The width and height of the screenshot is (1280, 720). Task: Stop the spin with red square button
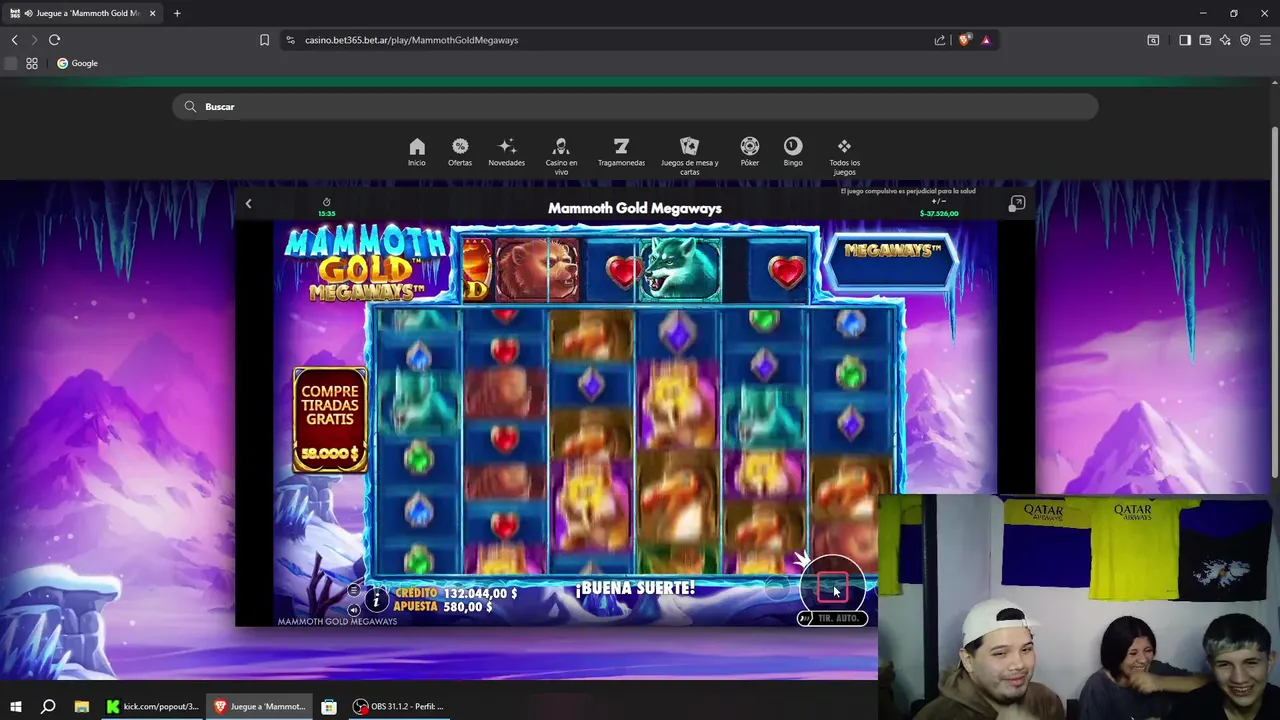(x=832, y=588)
